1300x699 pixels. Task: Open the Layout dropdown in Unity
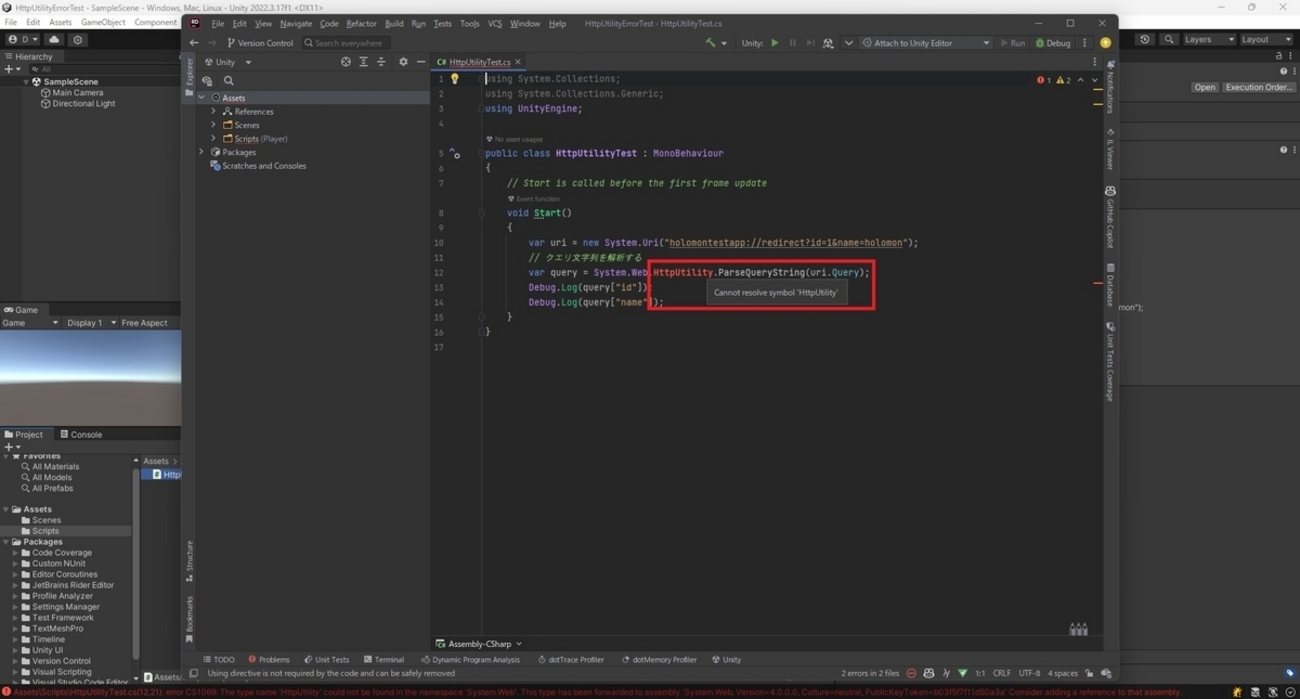1267,40
